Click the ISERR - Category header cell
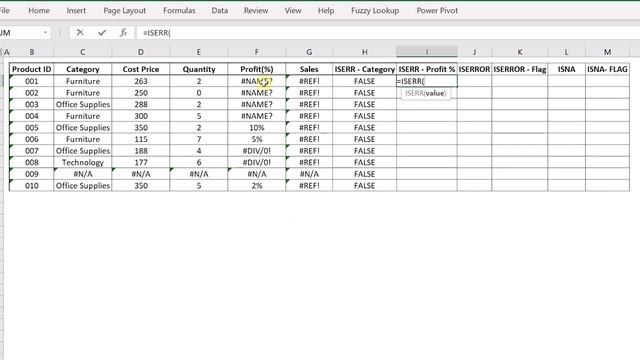The image size is (640, 360). (364, 69)
